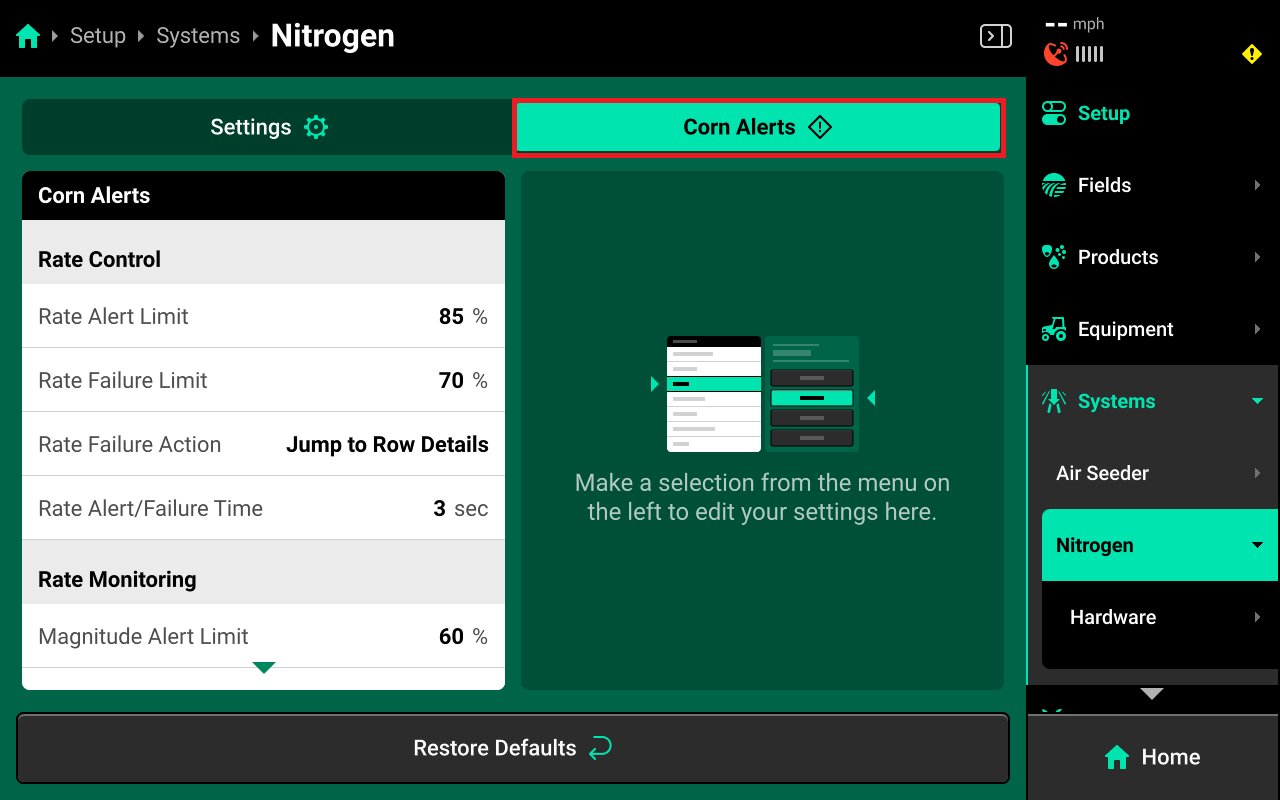The height and width of the screenshot is (800, 1280).
Task: Open the Products menu in sidebar
Action: click(1117, 257)
